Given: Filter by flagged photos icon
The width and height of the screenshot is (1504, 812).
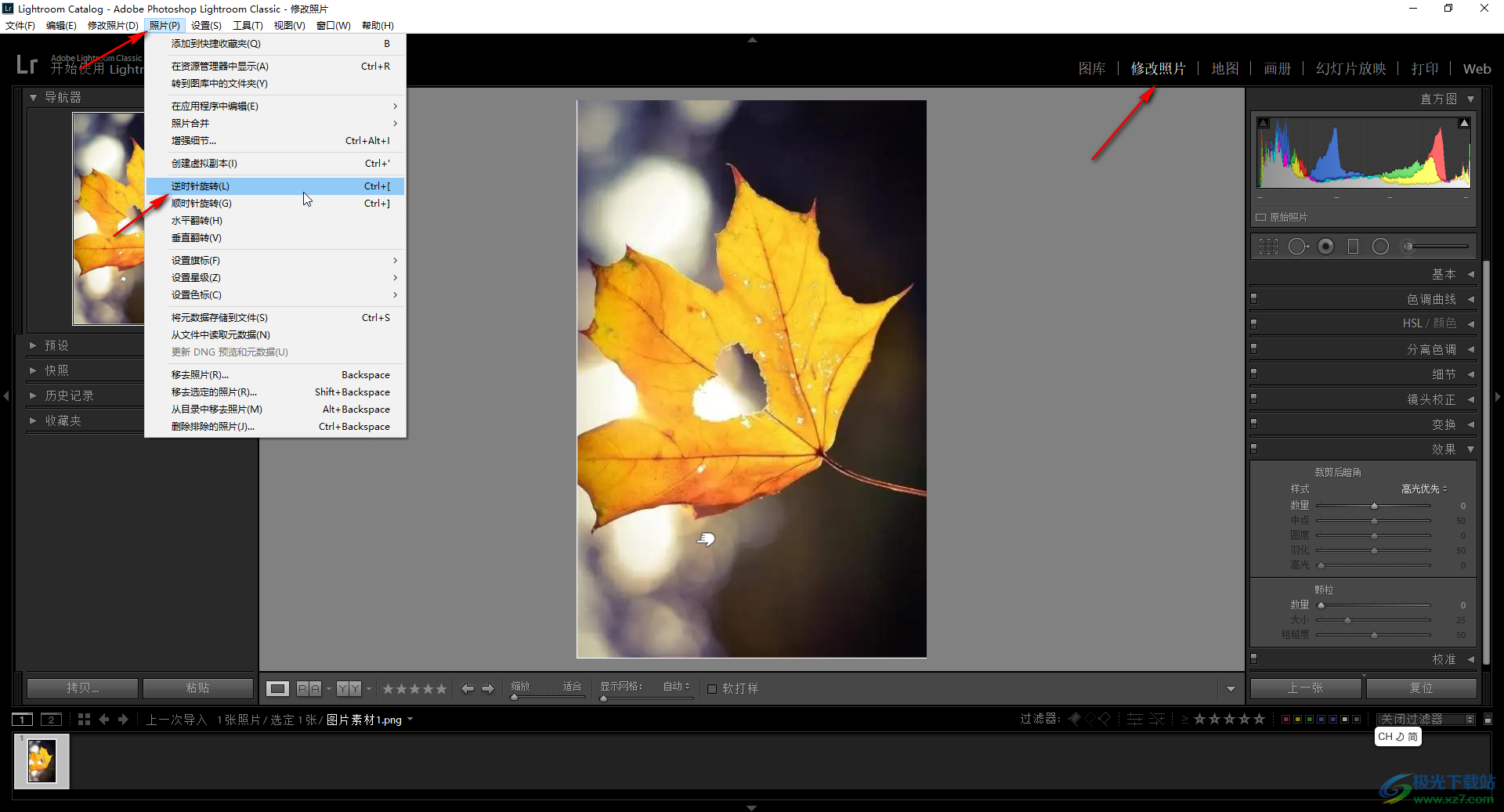Looking at the screenshot, I should point(1075,719).
